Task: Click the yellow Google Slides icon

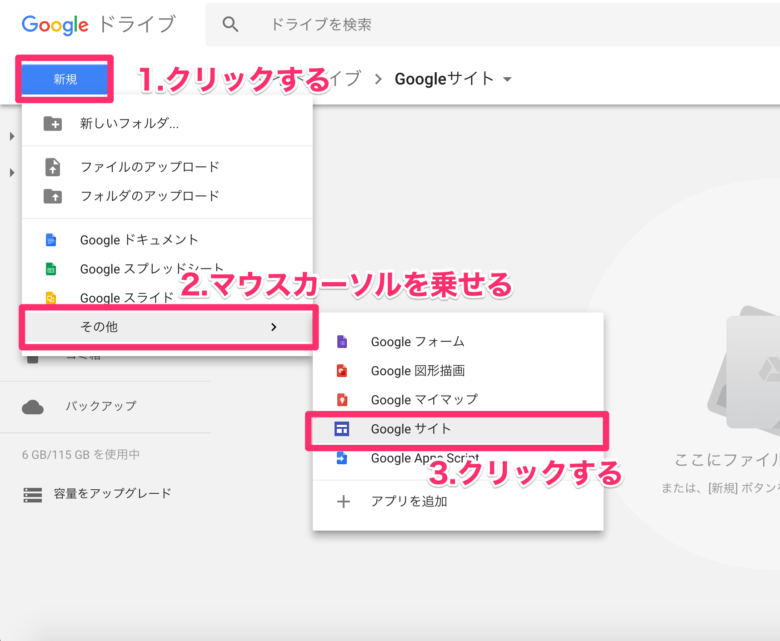Action: click(x=51, y=298)
